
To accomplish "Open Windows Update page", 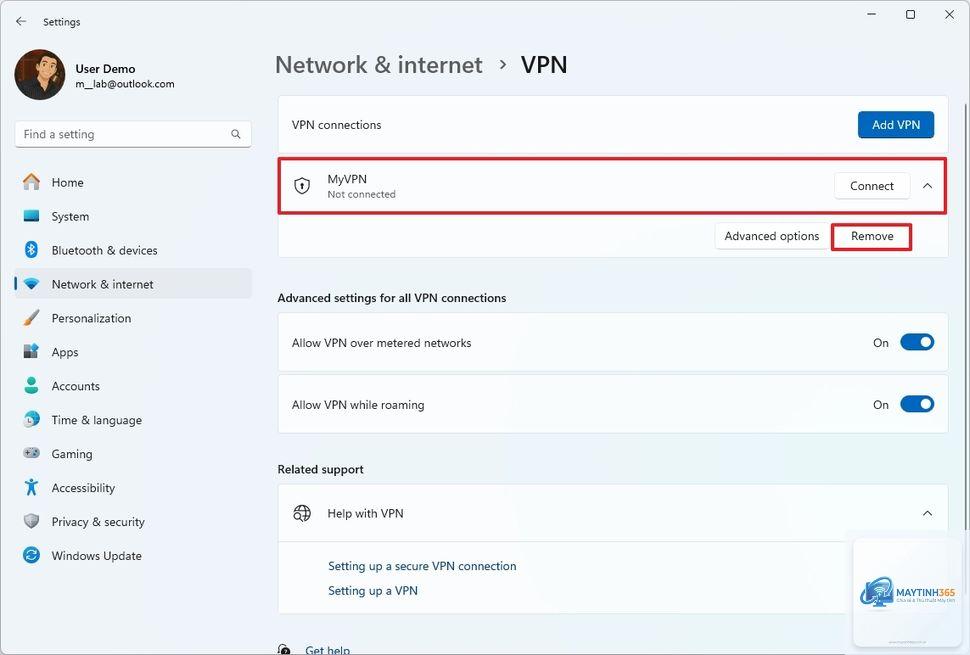I will pos(133,555).
